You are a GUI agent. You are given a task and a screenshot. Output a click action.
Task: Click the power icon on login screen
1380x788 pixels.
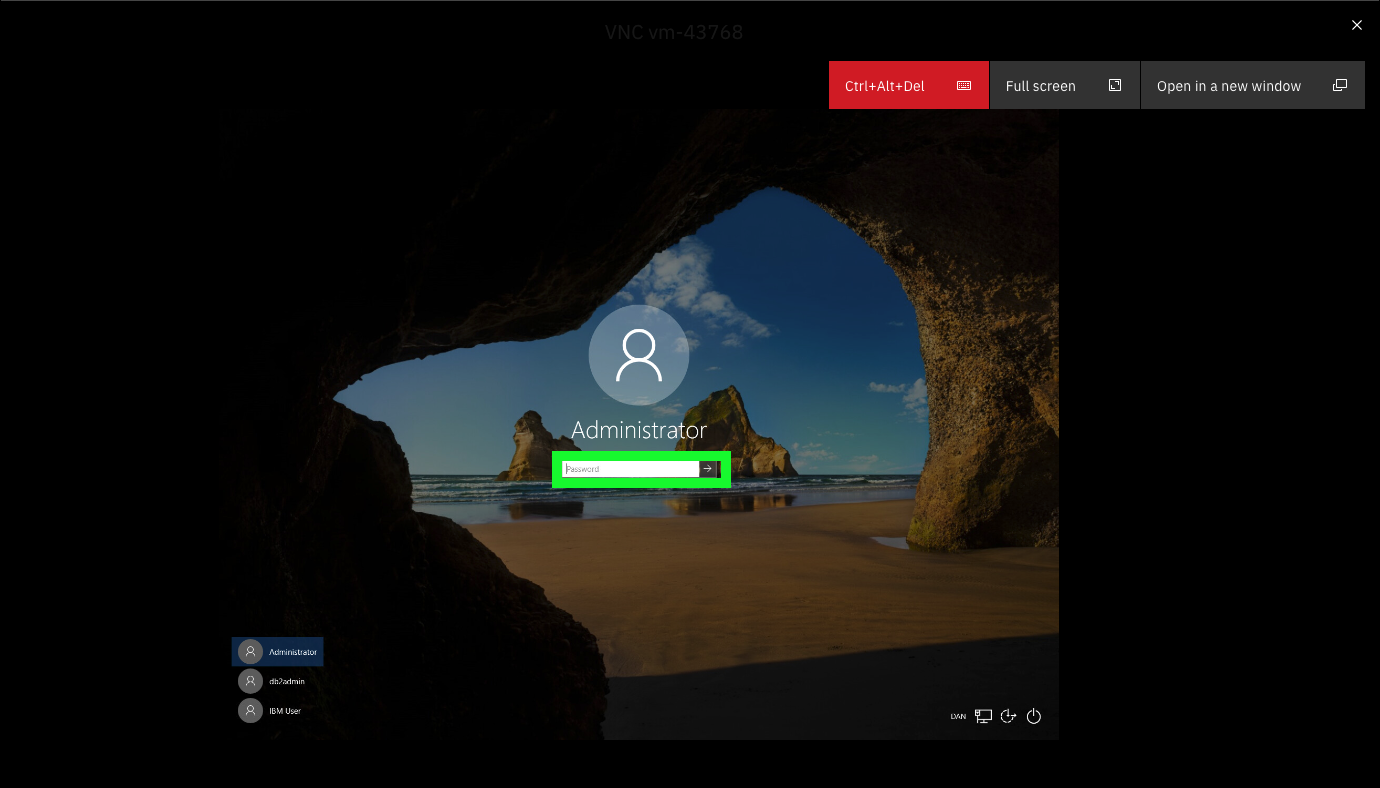(x=1034, y=716)
